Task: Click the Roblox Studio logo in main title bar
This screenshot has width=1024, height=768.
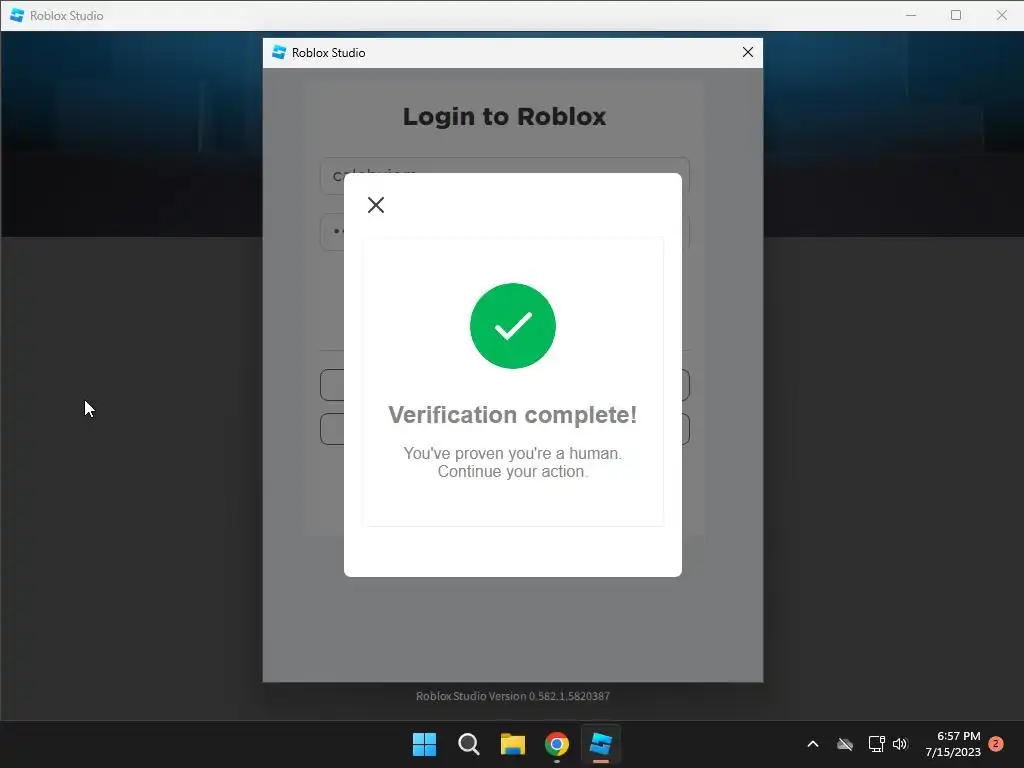Action: click(x=17, y=15)
